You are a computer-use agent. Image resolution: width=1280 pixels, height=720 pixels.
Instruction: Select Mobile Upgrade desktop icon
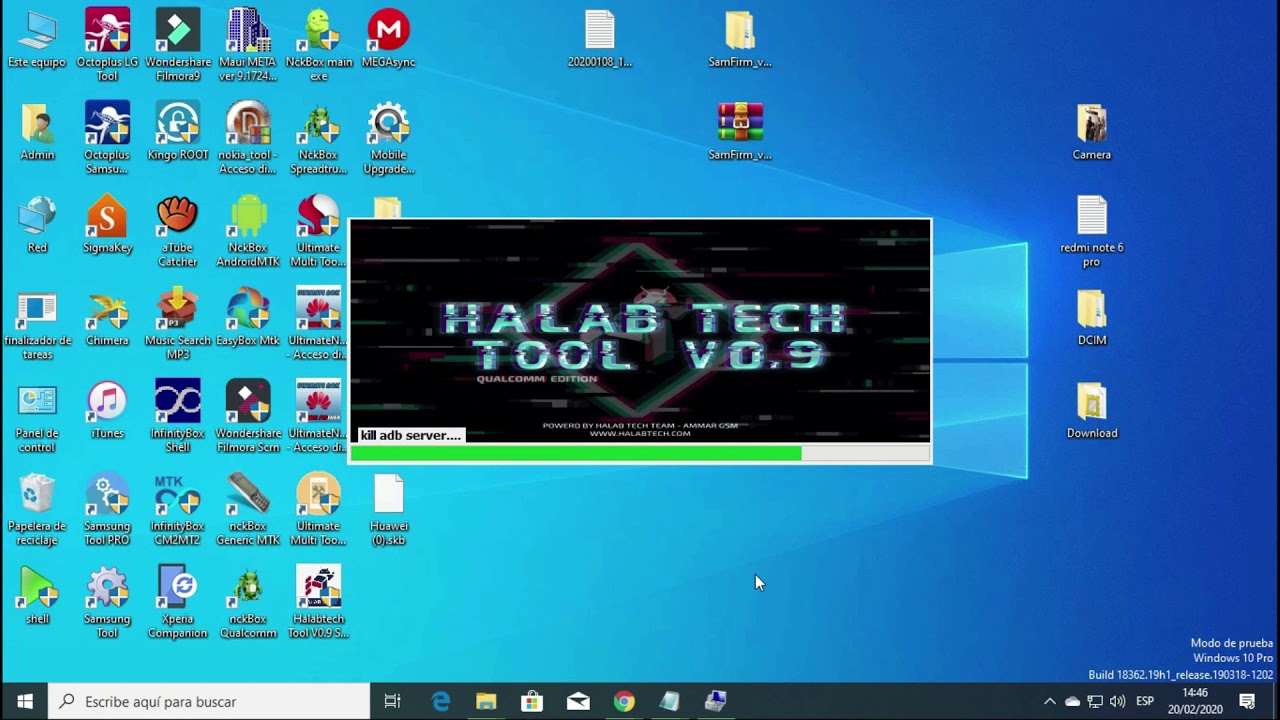[x=388, y=137]
